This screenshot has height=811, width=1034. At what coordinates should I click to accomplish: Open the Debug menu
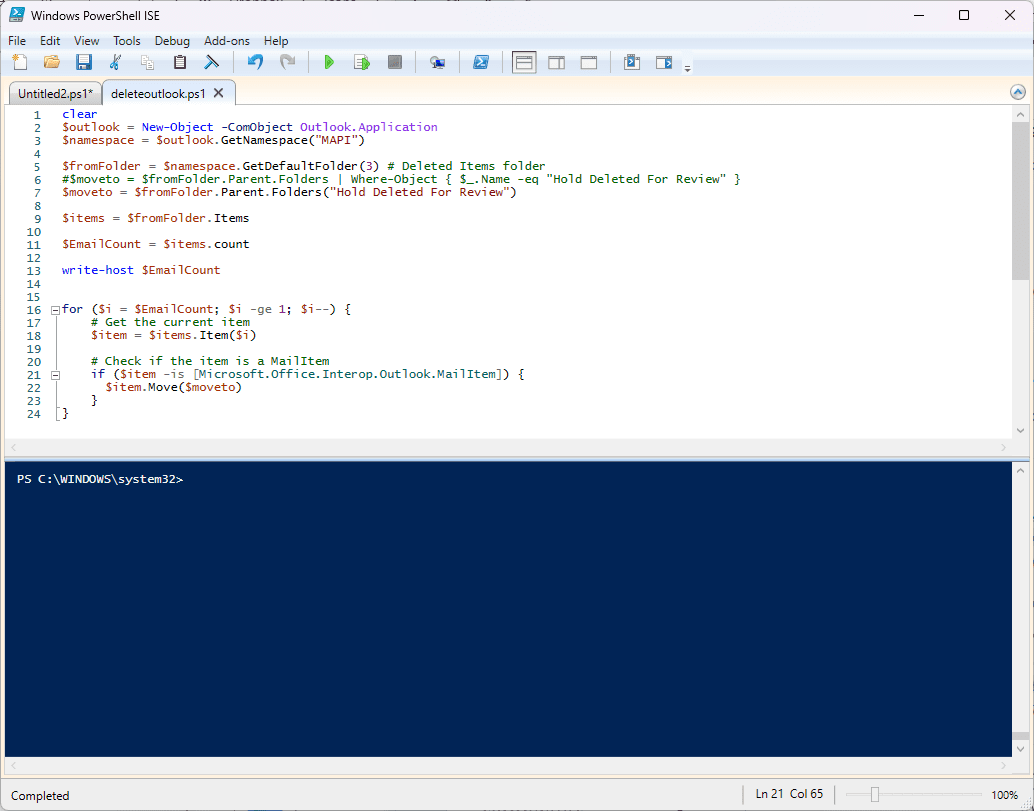pos(172,41)
